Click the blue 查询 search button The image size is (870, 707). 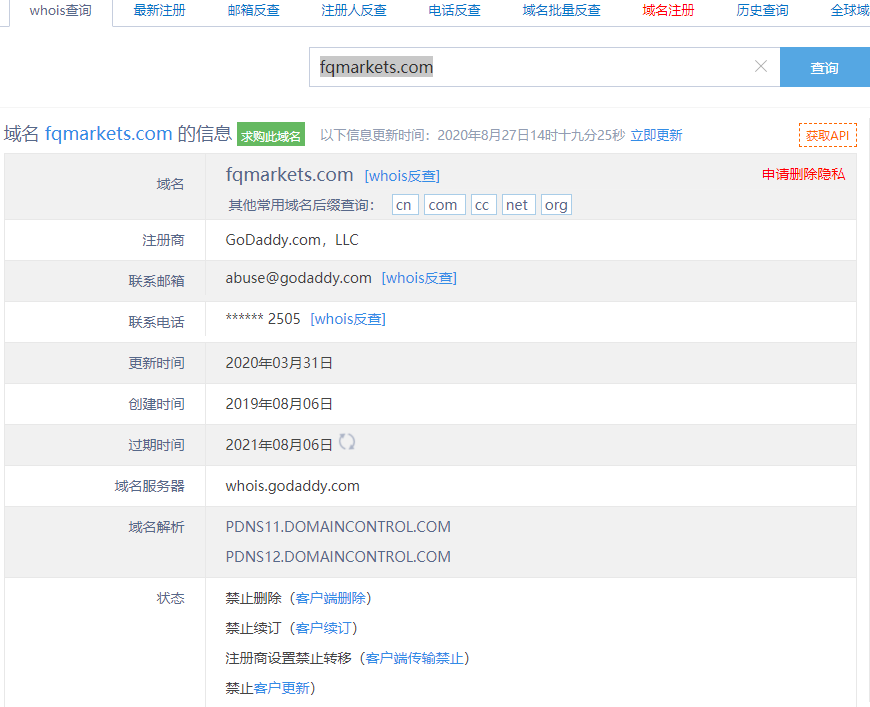coord(824,68)
